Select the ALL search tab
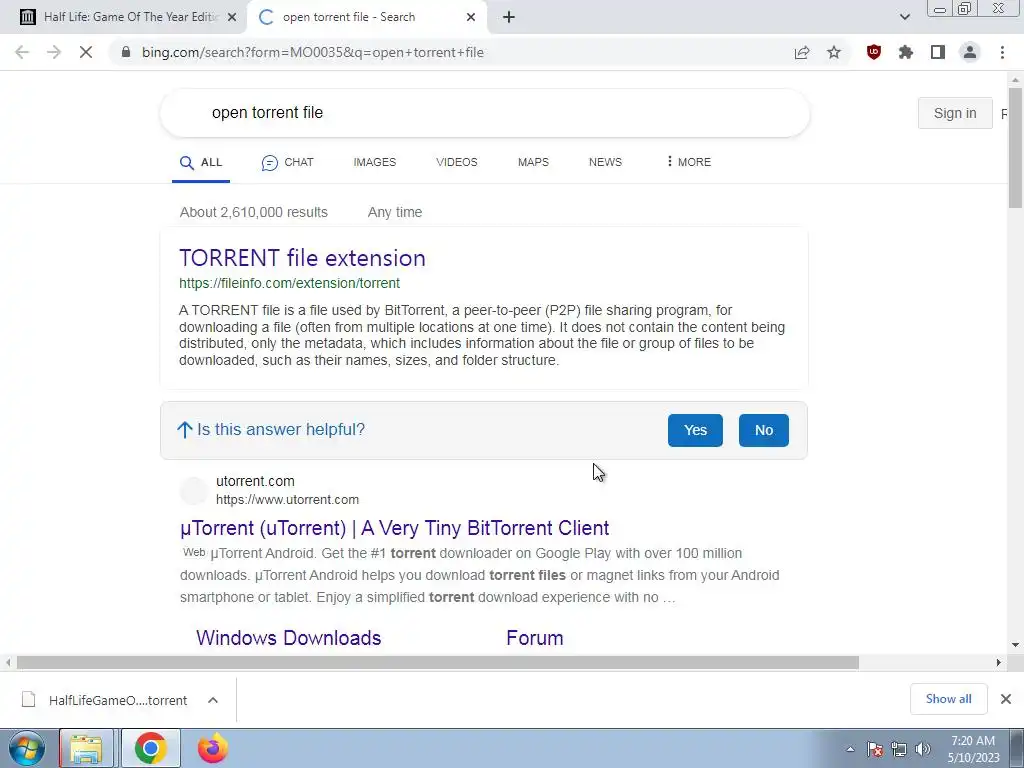 click(201, 163)
